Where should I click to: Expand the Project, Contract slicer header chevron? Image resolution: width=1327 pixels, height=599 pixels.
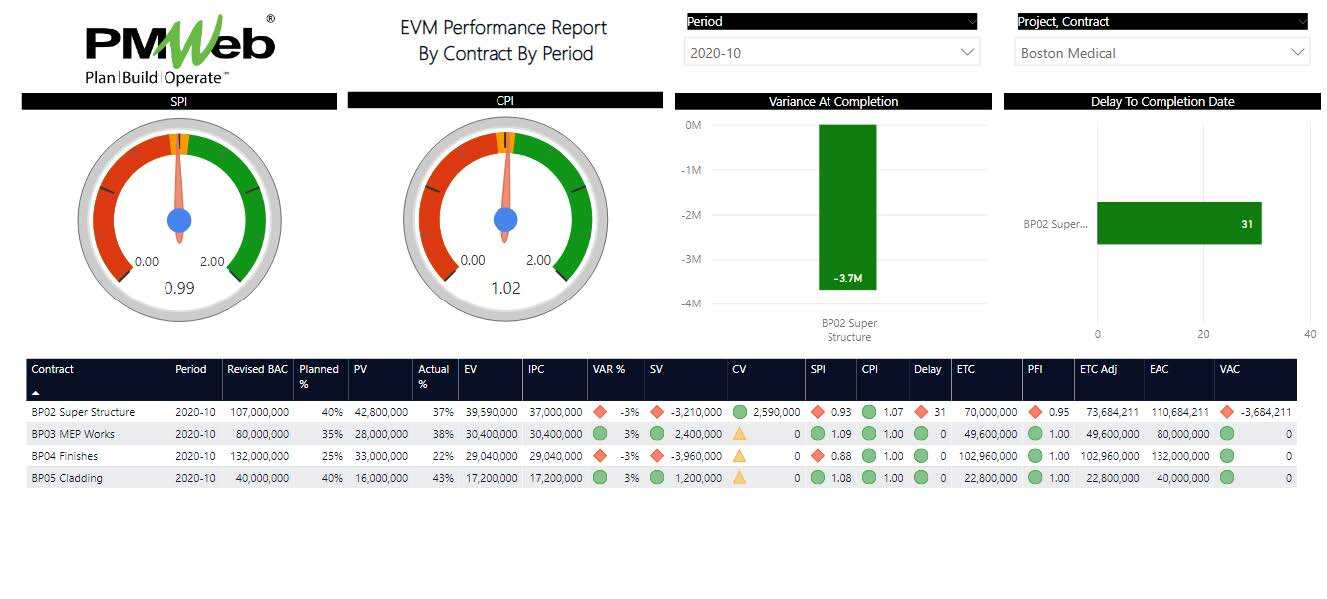pyautogui.click(x=1301, y=21)
